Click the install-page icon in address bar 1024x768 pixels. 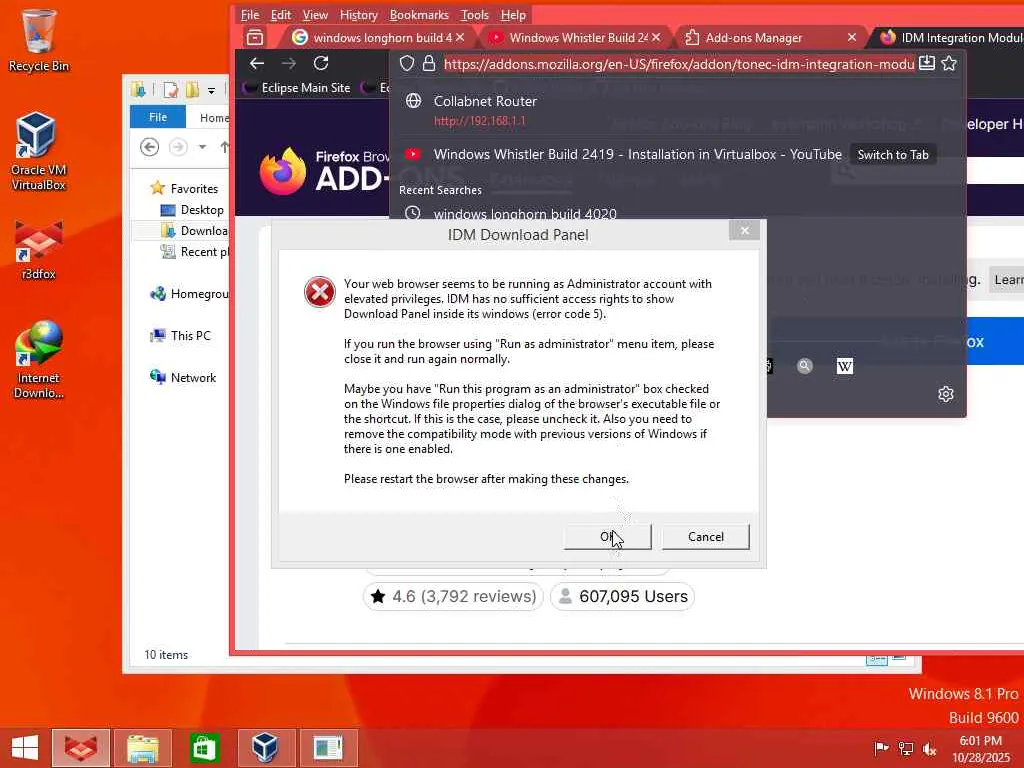[x=927, y=63]
